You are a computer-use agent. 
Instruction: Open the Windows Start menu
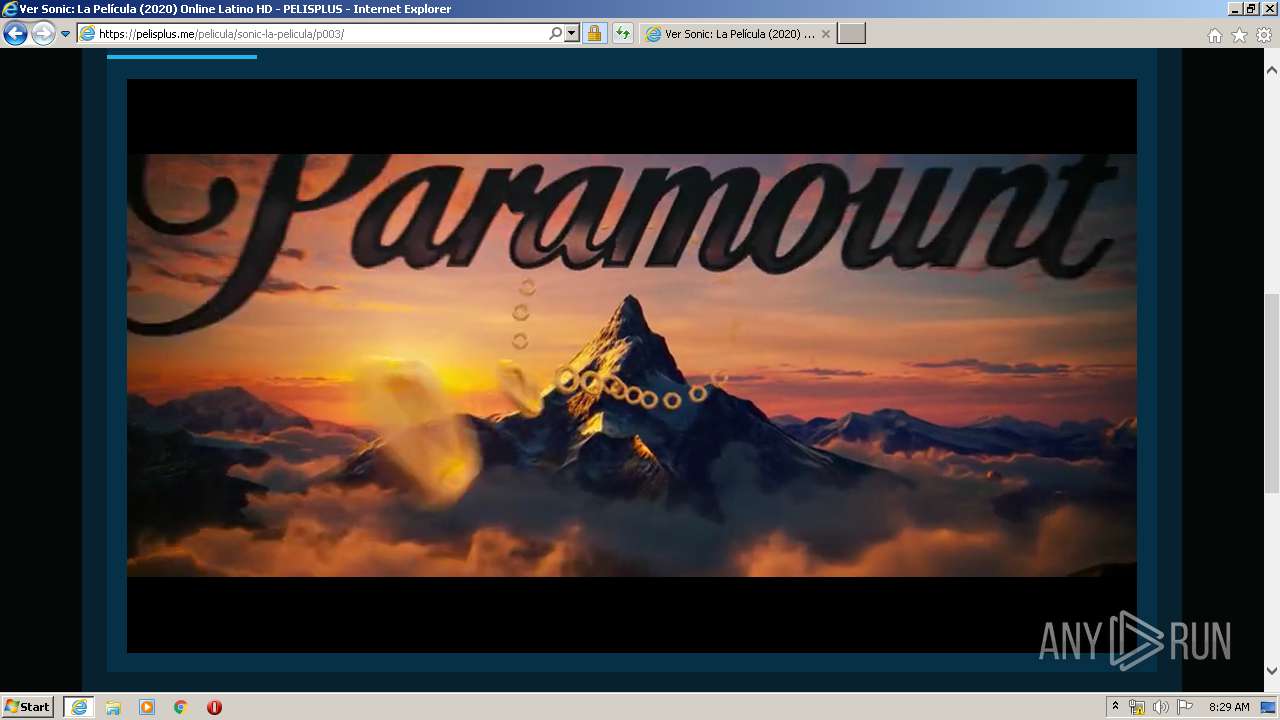click(28, 707)
